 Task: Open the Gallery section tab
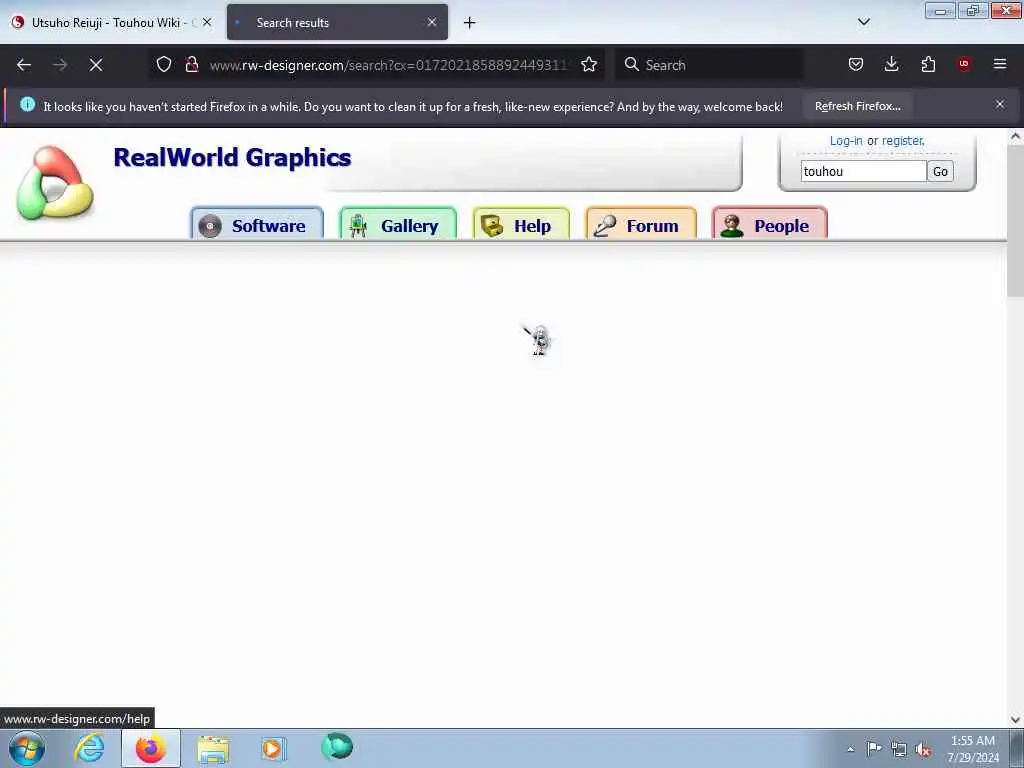point(398,224)
